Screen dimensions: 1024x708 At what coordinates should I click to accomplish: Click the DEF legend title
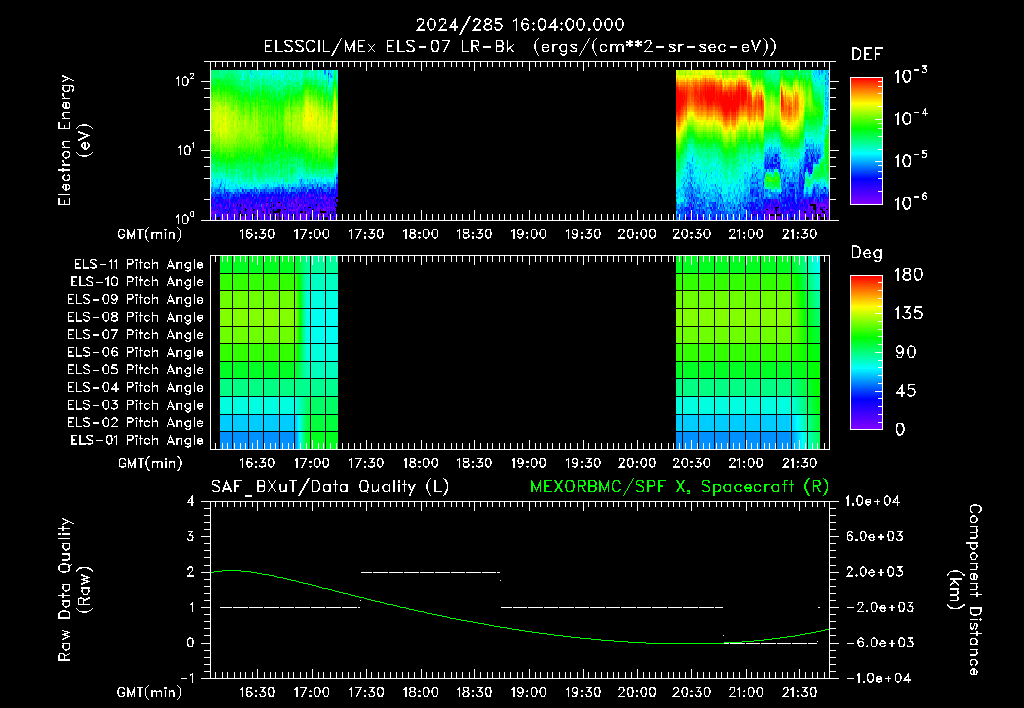pos(866,54)
